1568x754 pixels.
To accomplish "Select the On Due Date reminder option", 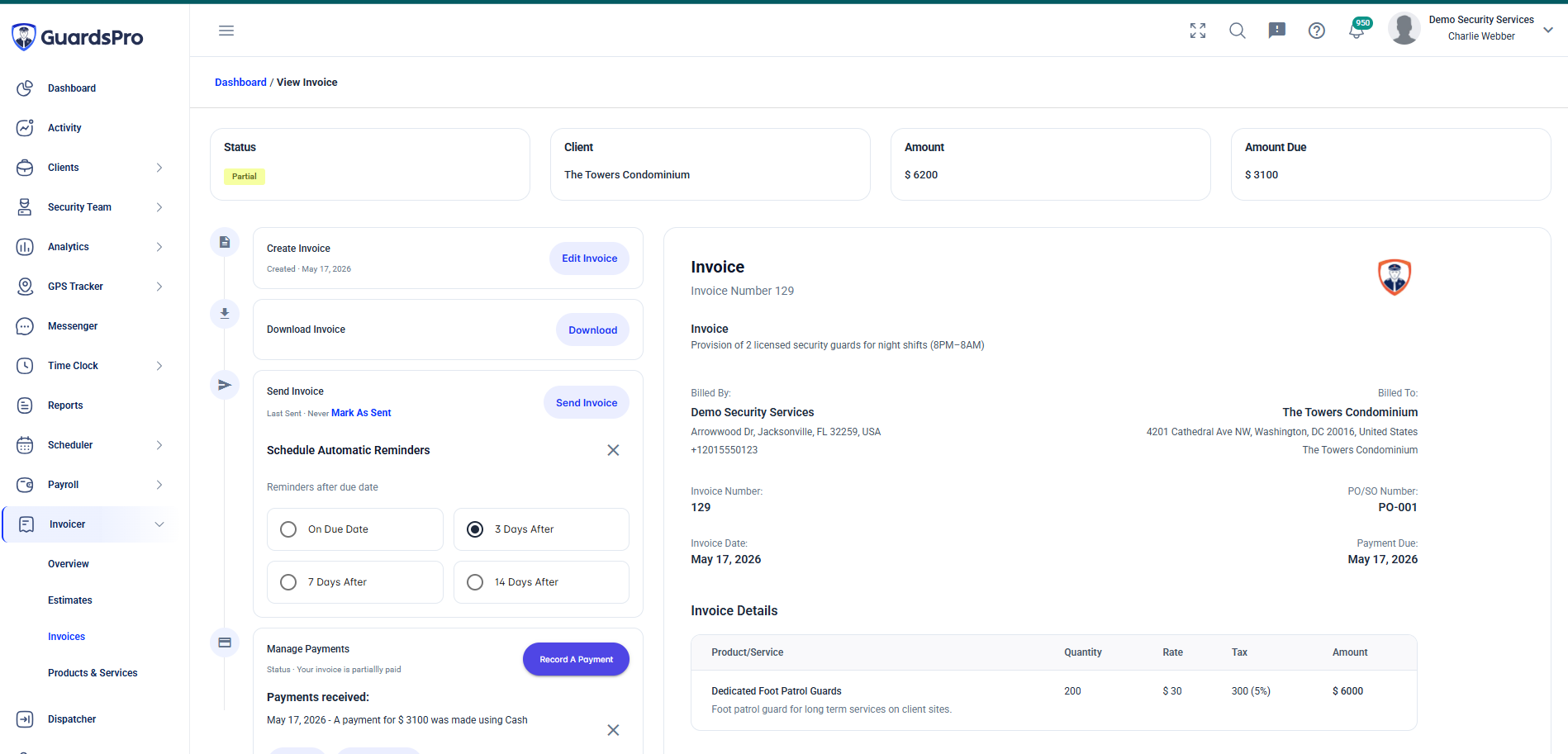I will [355, 529].
